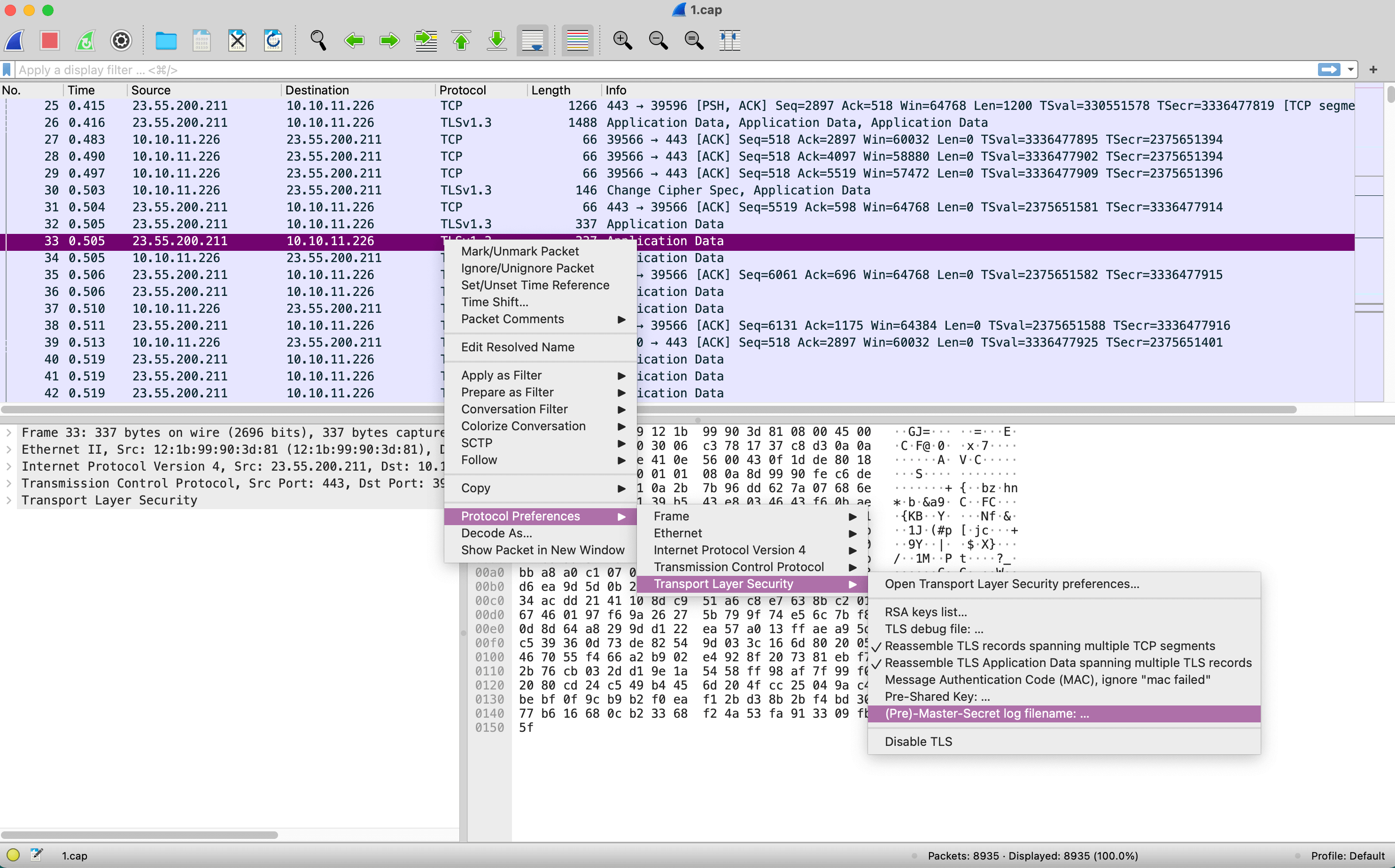
Task: Save this capture file
Action: (201, 41)
